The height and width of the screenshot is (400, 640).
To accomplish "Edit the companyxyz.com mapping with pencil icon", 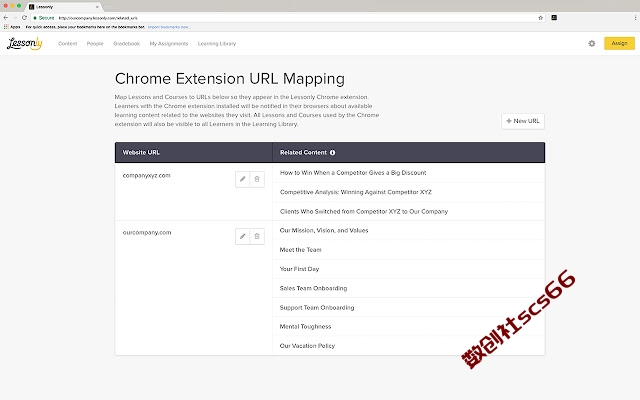I will pos(242,179).
